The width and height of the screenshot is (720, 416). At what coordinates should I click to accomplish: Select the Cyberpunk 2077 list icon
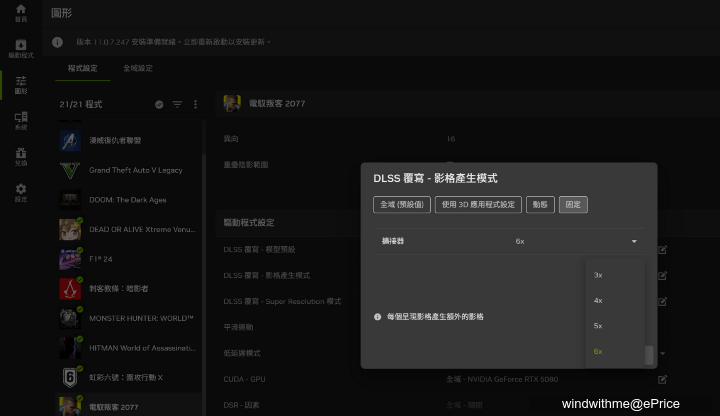click(70, 406)
